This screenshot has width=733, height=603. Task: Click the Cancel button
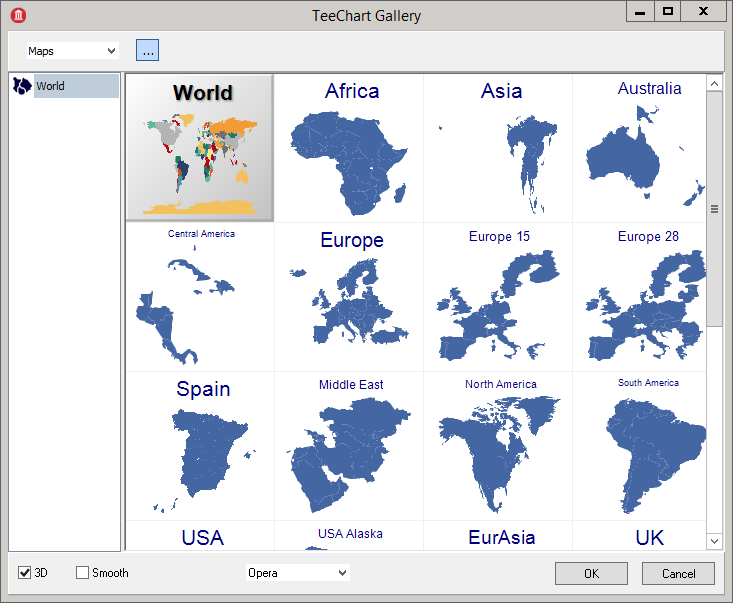[678, 574]
